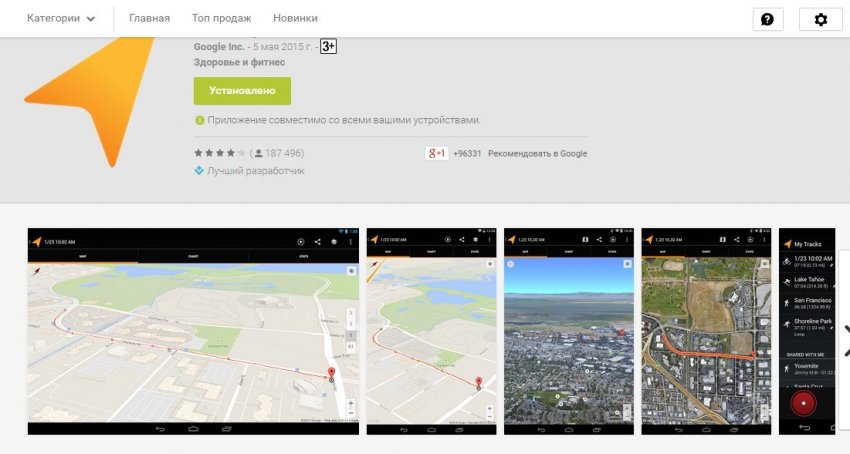Click the red record button in last screenshot
The image size is (850, 454).
click(803, 404)
